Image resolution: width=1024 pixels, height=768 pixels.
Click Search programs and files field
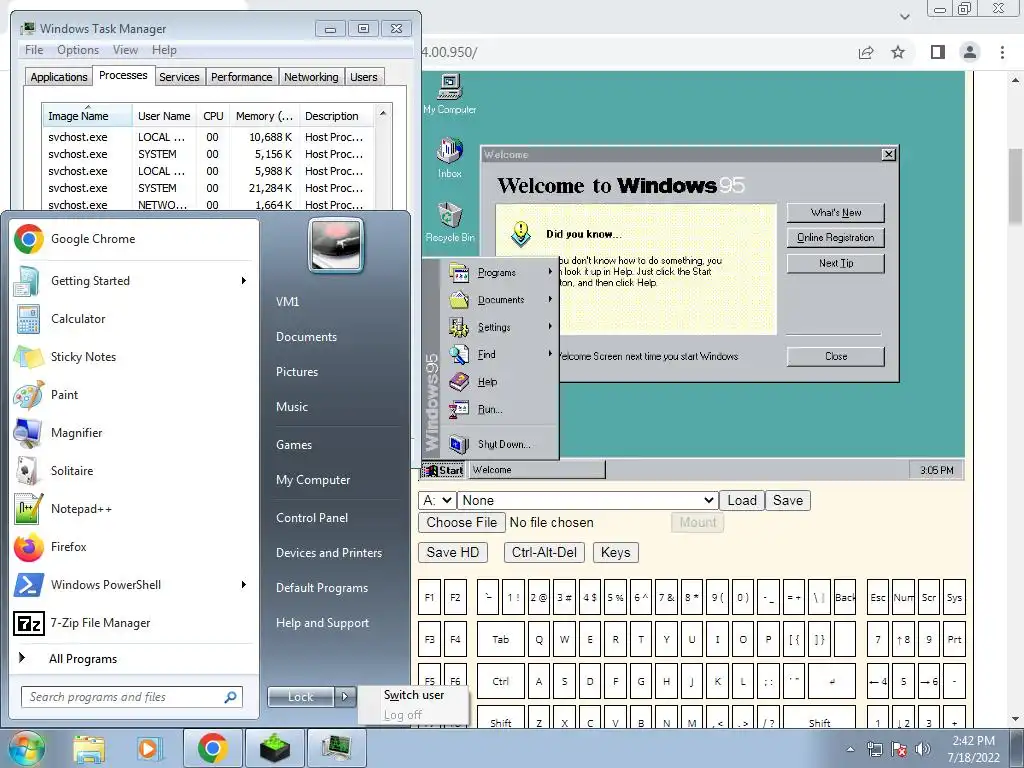pos(132,697)
